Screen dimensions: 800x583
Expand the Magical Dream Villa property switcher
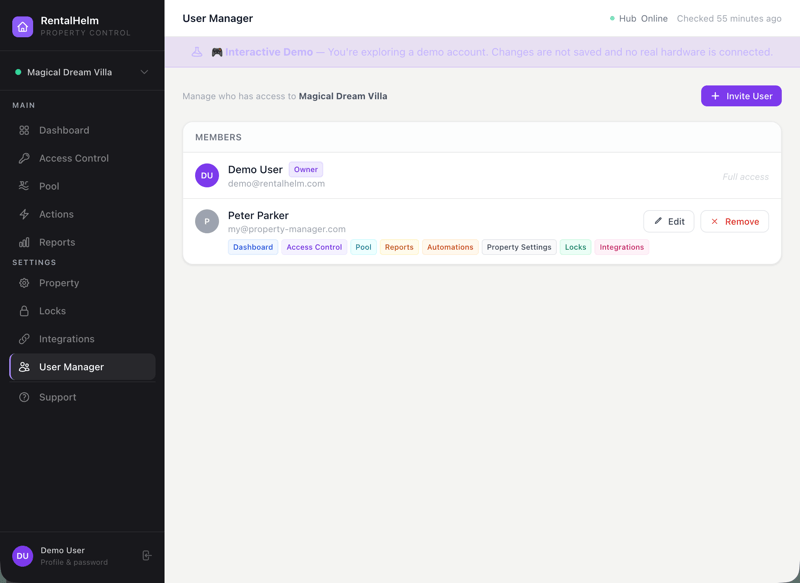tap(82, 72)
